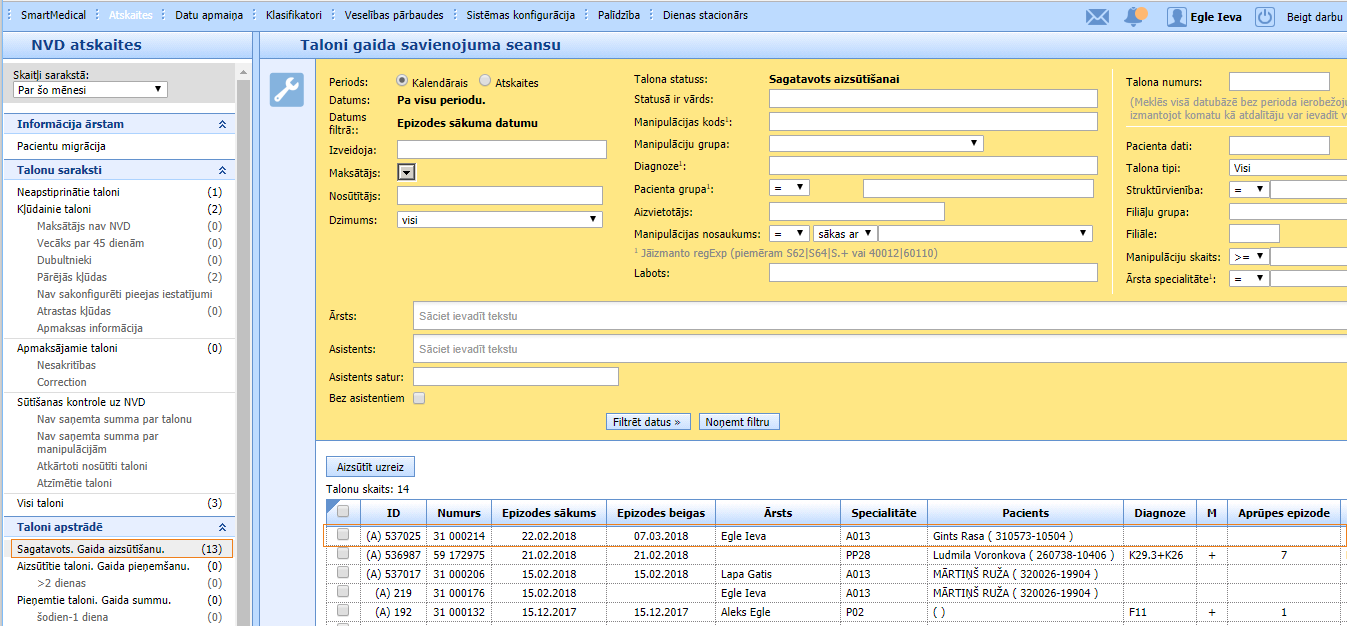Click the notifications bell icon
The height and width of the screenshot is (626, 1347).
[x=1134, y=17]
